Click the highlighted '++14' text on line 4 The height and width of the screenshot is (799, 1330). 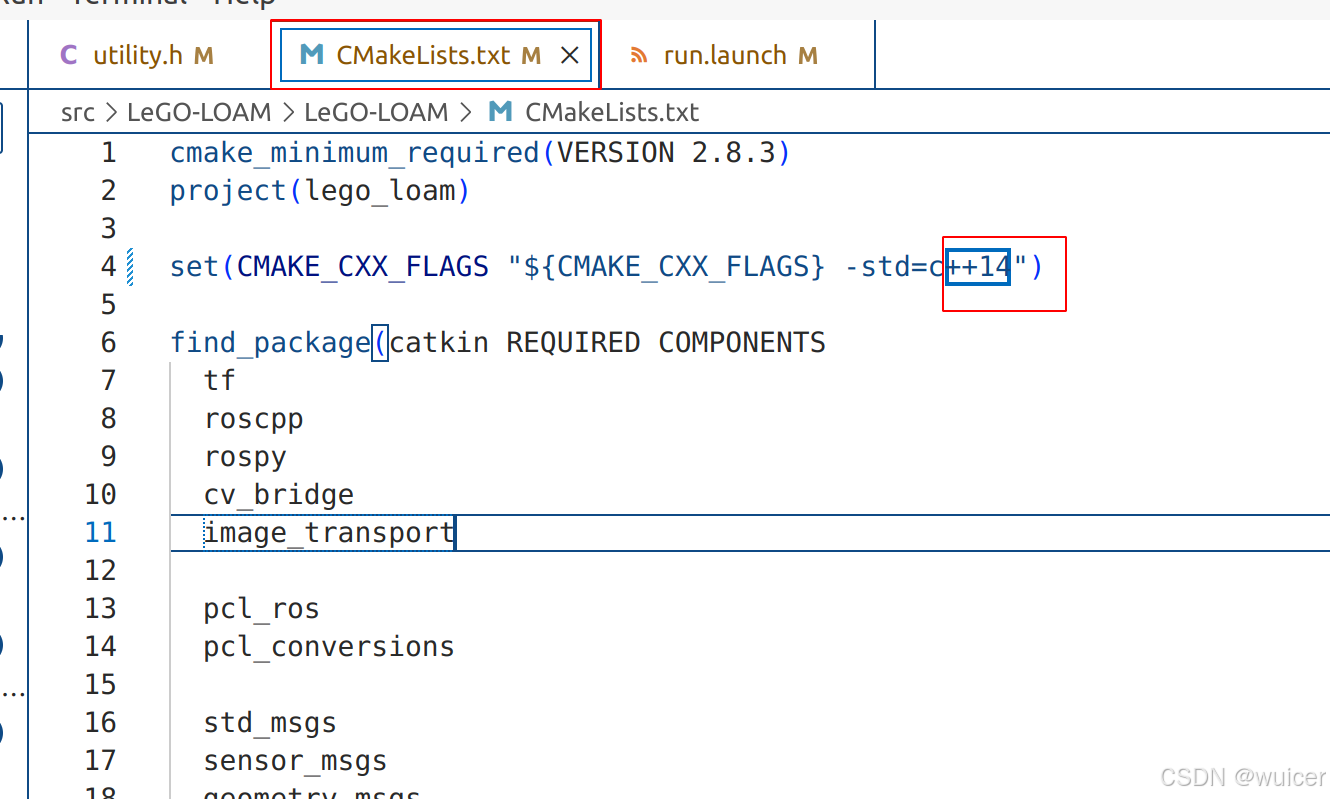[978, 267]
